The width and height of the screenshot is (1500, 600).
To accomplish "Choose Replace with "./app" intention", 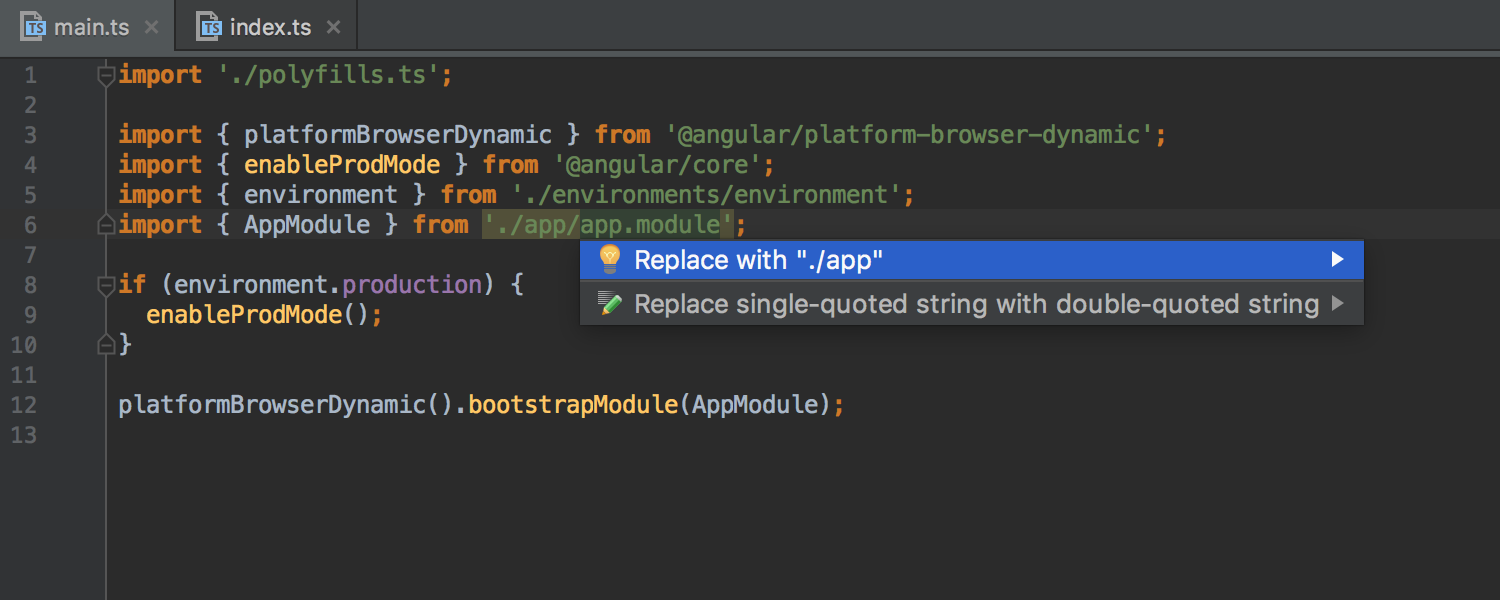I will click(972, 260).
